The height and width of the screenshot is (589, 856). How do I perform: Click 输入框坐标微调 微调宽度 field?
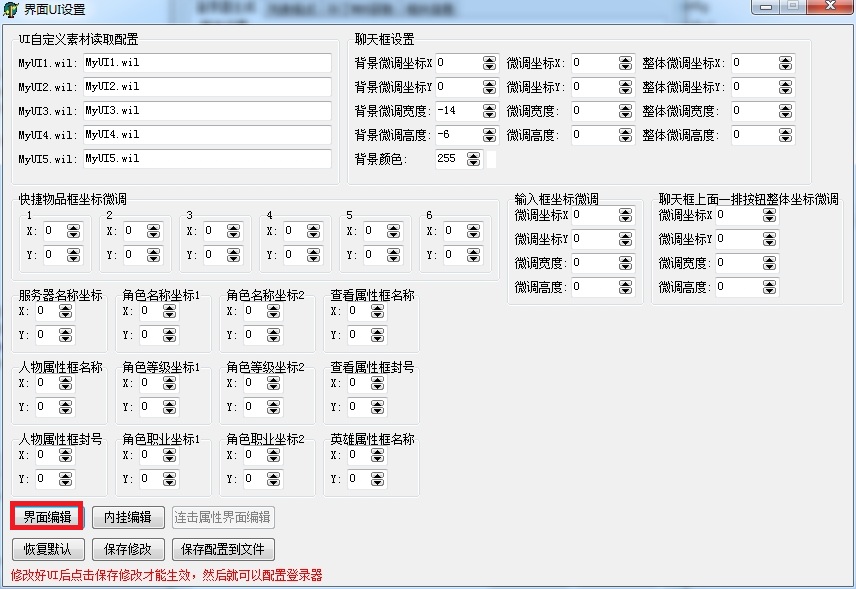point(594,263)
